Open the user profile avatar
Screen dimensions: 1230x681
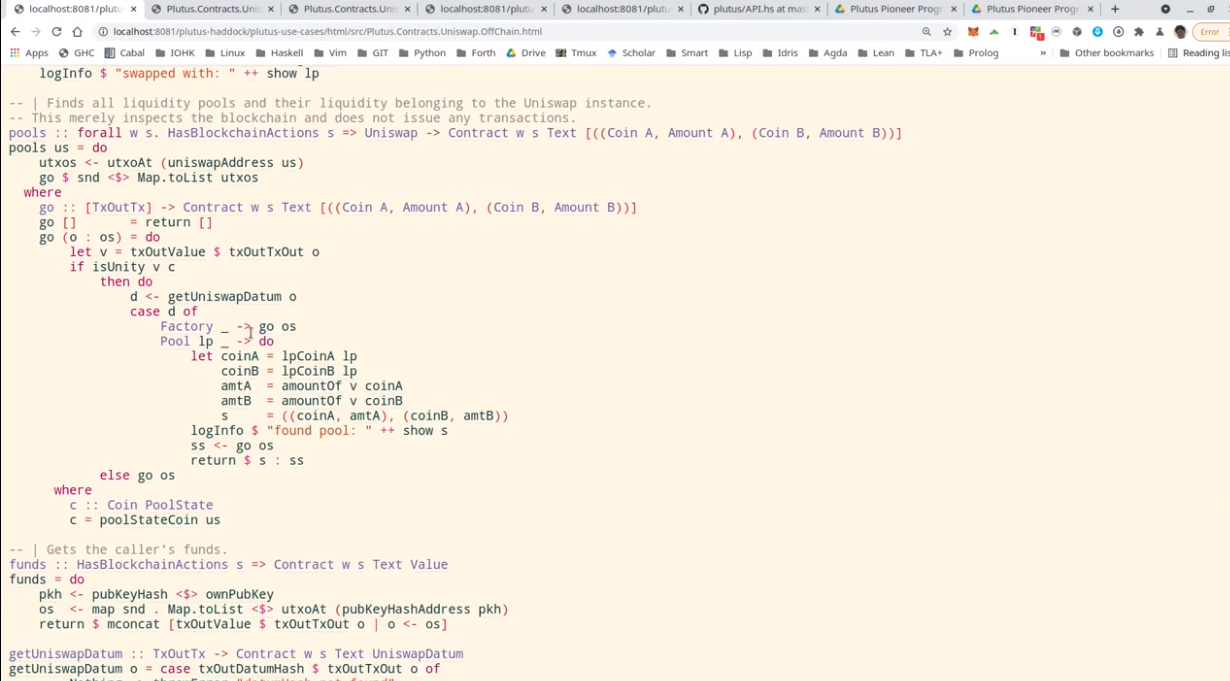1180,32
